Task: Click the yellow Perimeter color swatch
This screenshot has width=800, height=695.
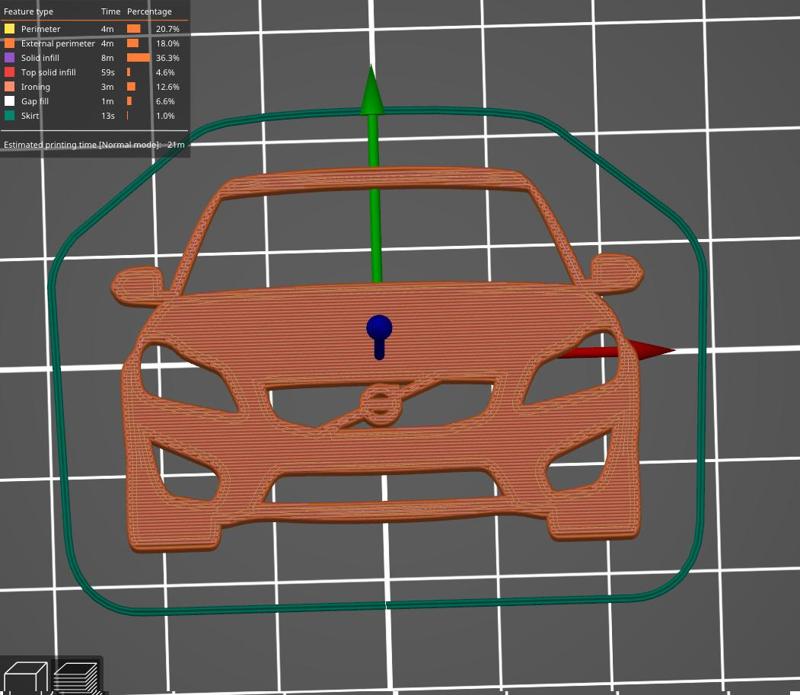Action: point(9,29)
